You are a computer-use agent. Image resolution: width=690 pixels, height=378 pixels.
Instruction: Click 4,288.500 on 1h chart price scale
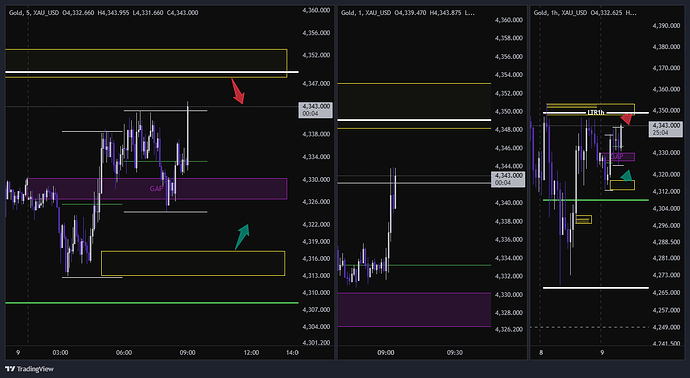click(667, 242)
